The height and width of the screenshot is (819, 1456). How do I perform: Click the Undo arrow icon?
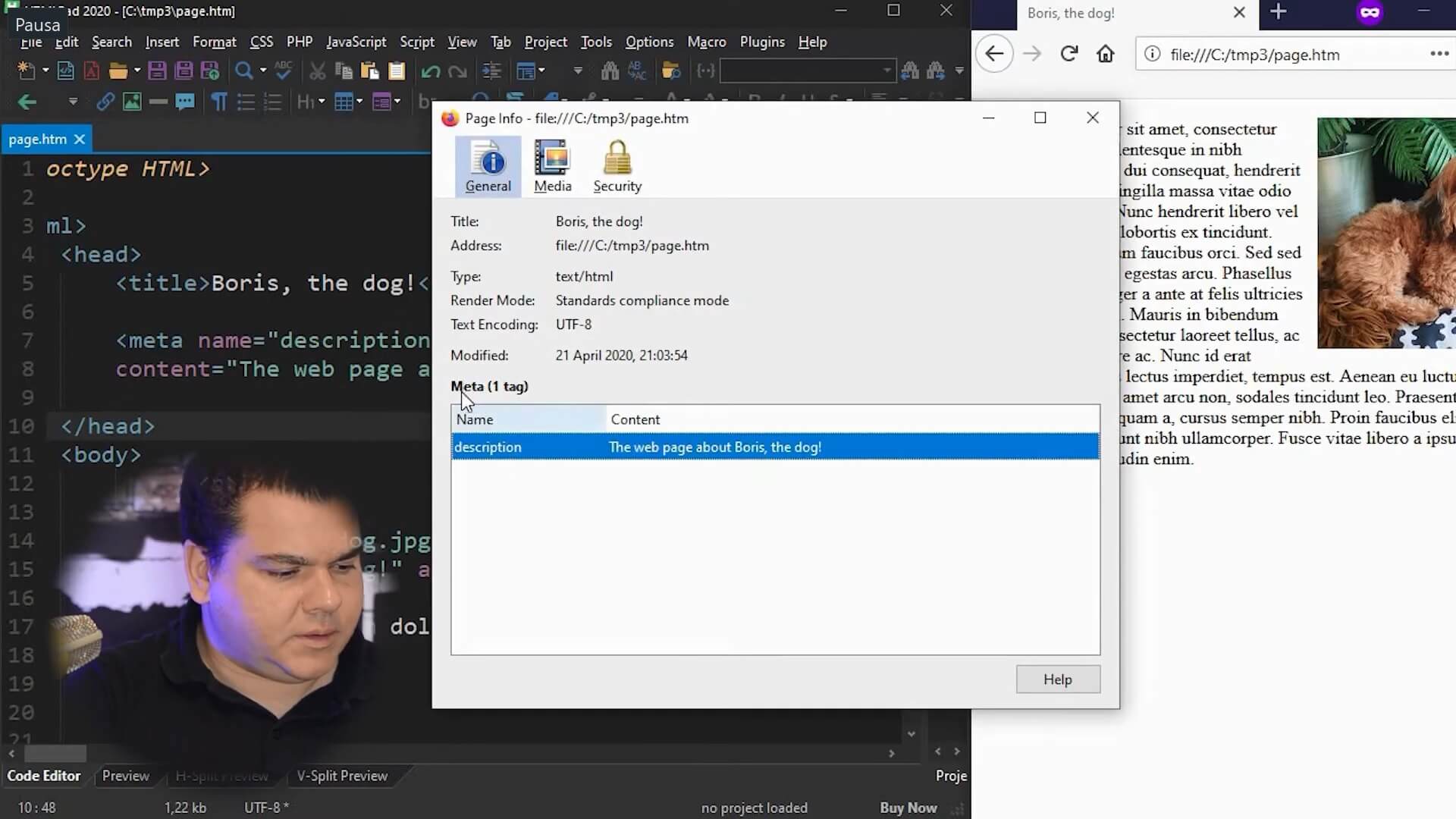click(x=430, y=71)
